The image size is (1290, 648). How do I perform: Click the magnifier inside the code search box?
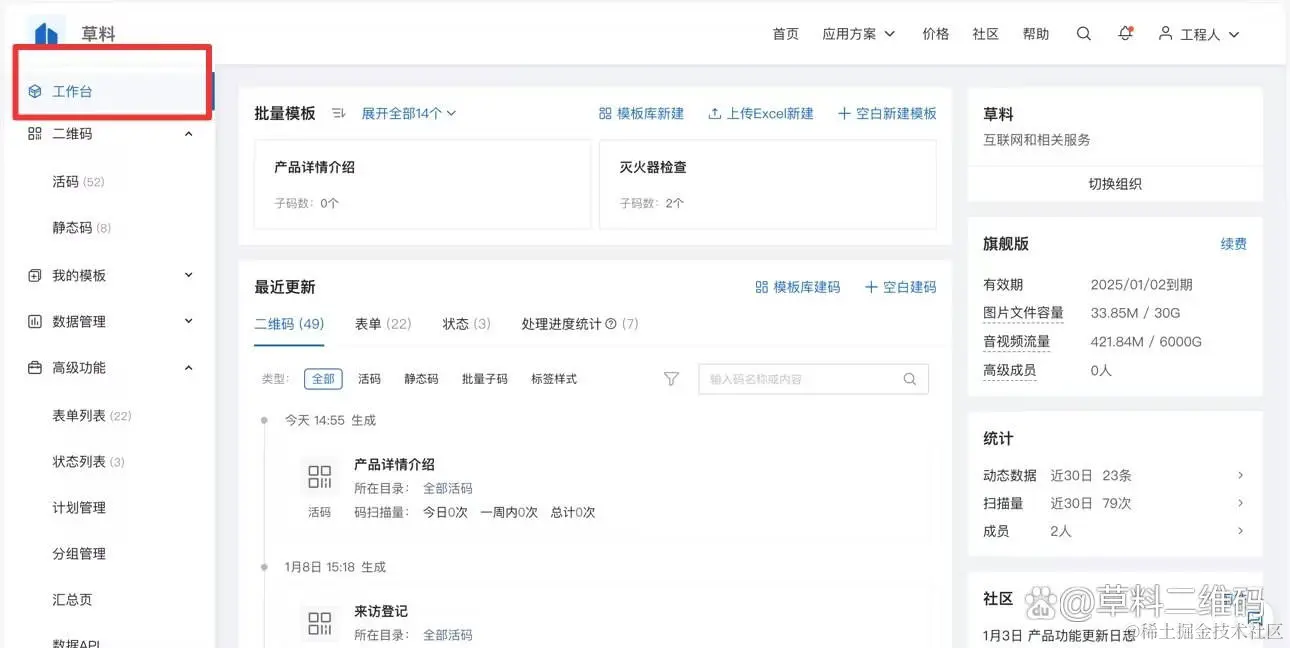point(910,379)
